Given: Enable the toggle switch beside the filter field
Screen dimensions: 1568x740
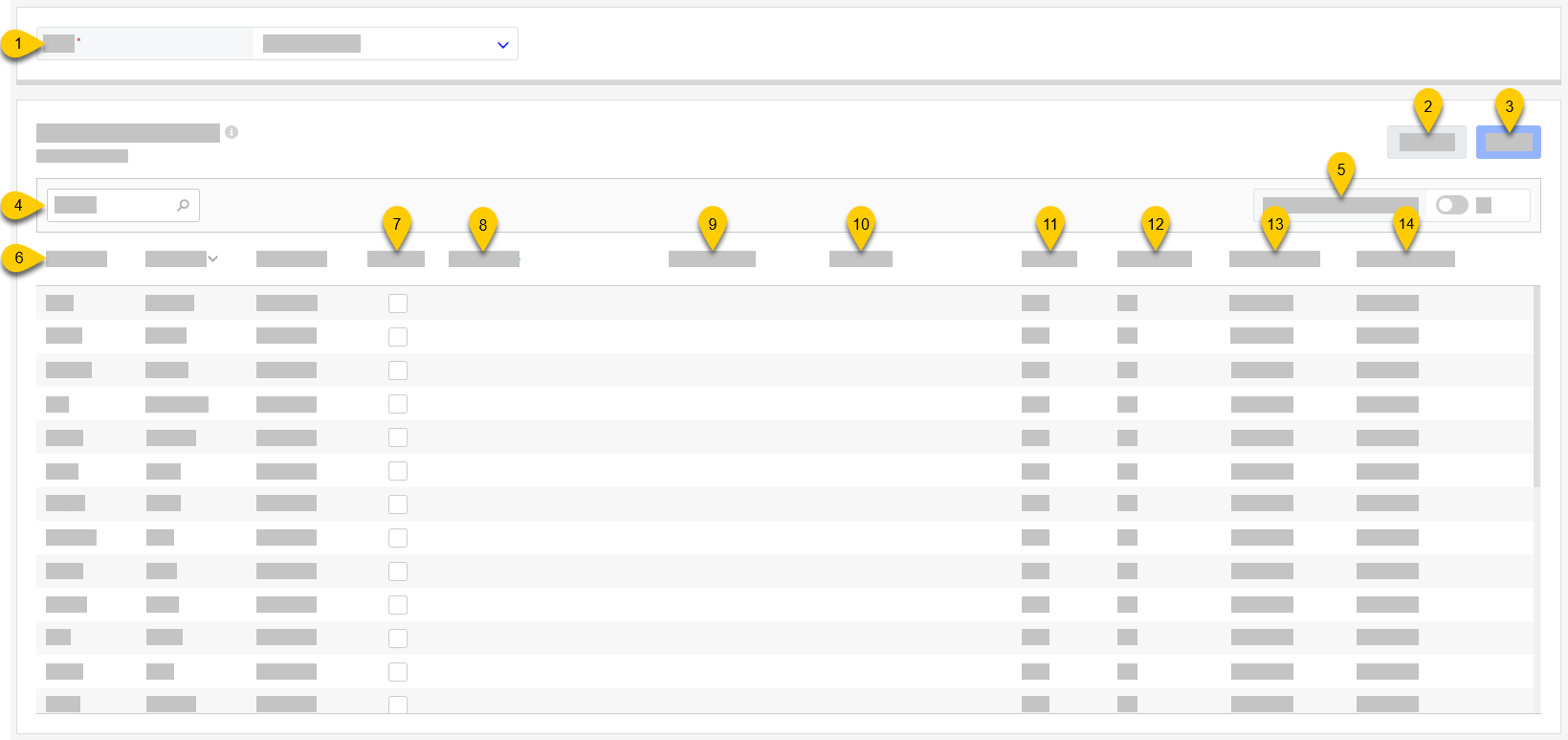Looking at the screenshot, I should point(1451,205).
